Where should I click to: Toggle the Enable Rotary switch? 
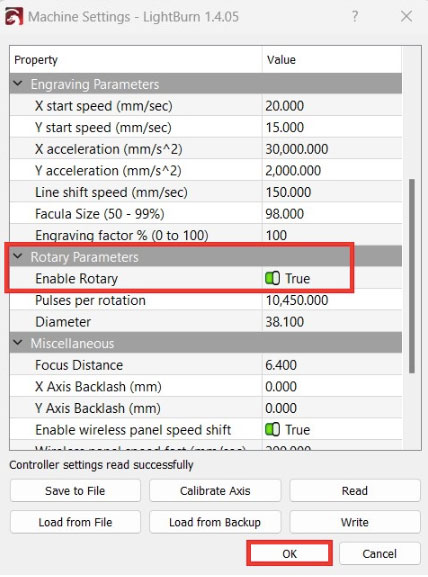(x=272, y=278)
